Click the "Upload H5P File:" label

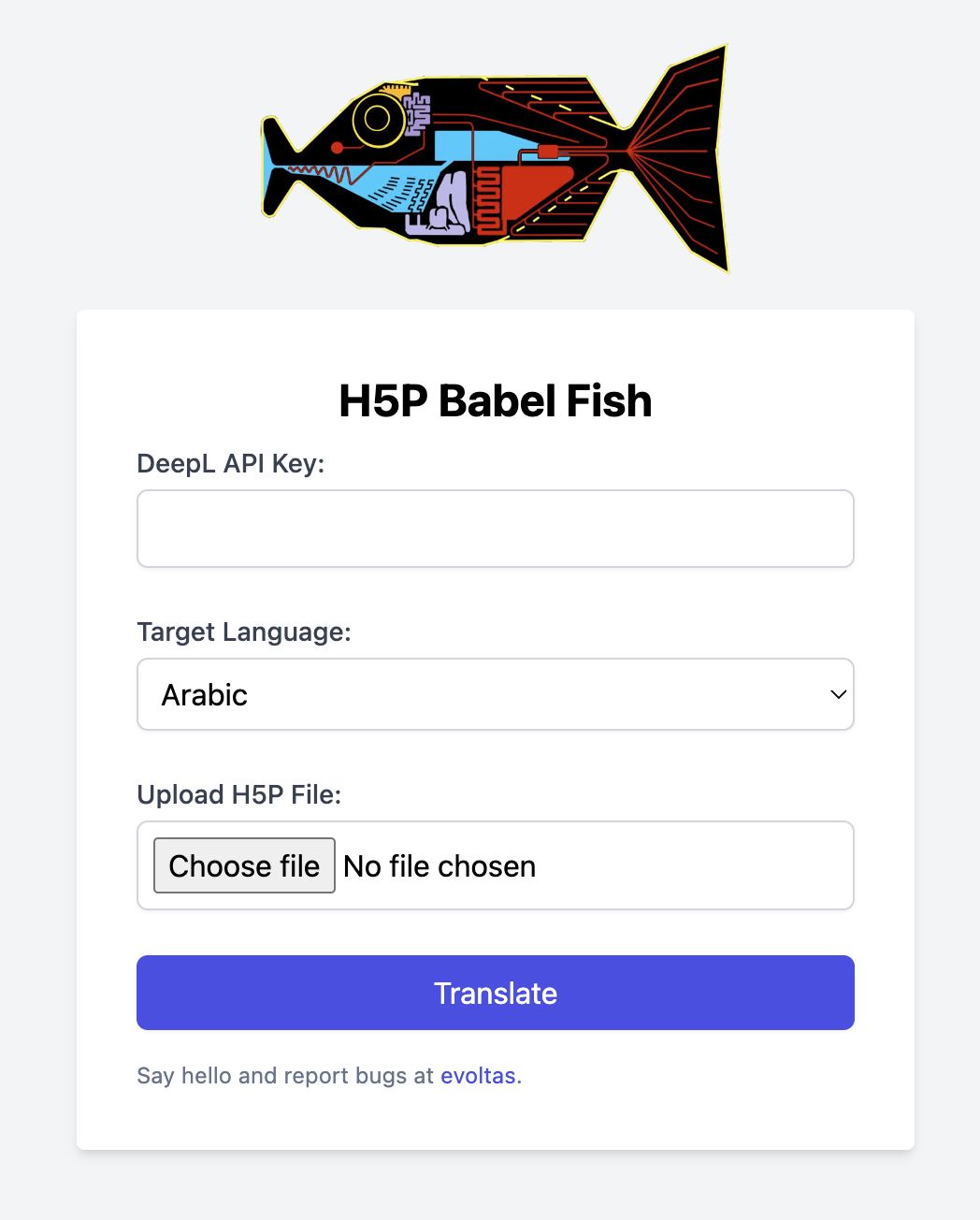click(238, 795)
